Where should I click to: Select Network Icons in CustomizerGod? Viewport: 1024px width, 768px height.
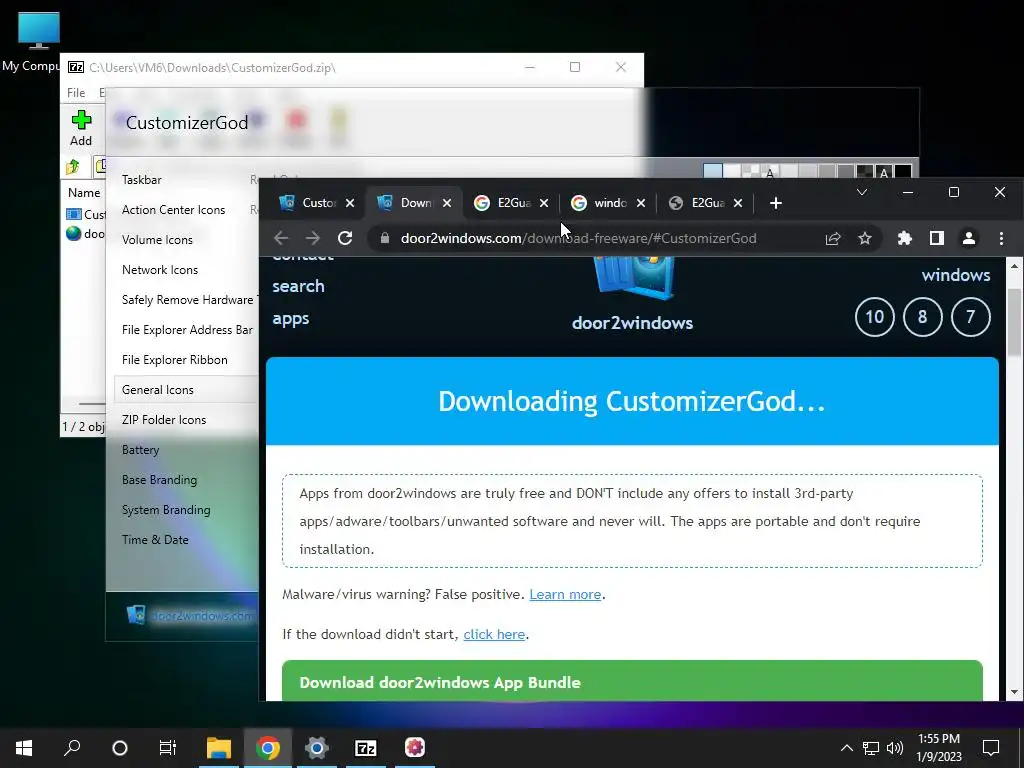click(x=159, y=270)
